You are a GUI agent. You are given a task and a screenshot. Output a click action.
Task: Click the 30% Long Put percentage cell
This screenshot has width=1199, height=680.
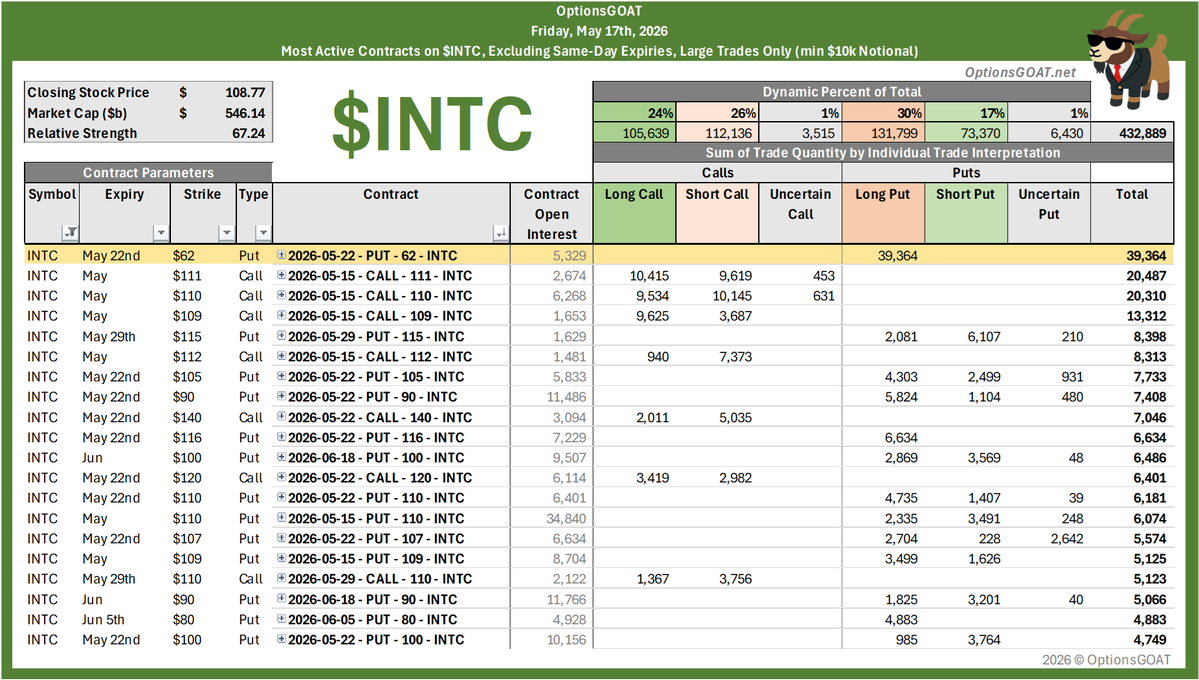(x=883, y=113)
